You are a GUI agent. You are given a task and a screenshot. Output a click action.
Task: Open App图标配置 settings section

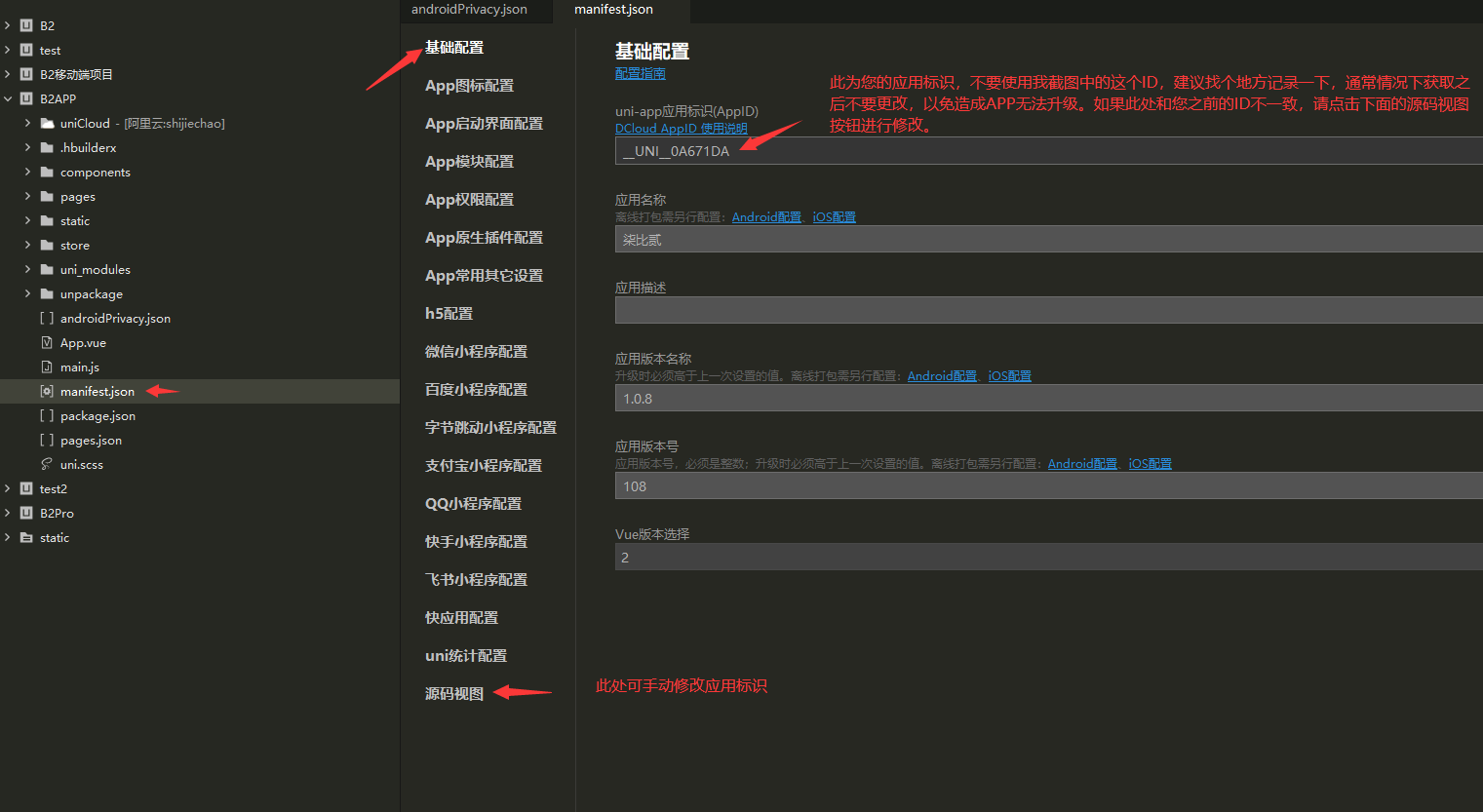pos(469,86)
